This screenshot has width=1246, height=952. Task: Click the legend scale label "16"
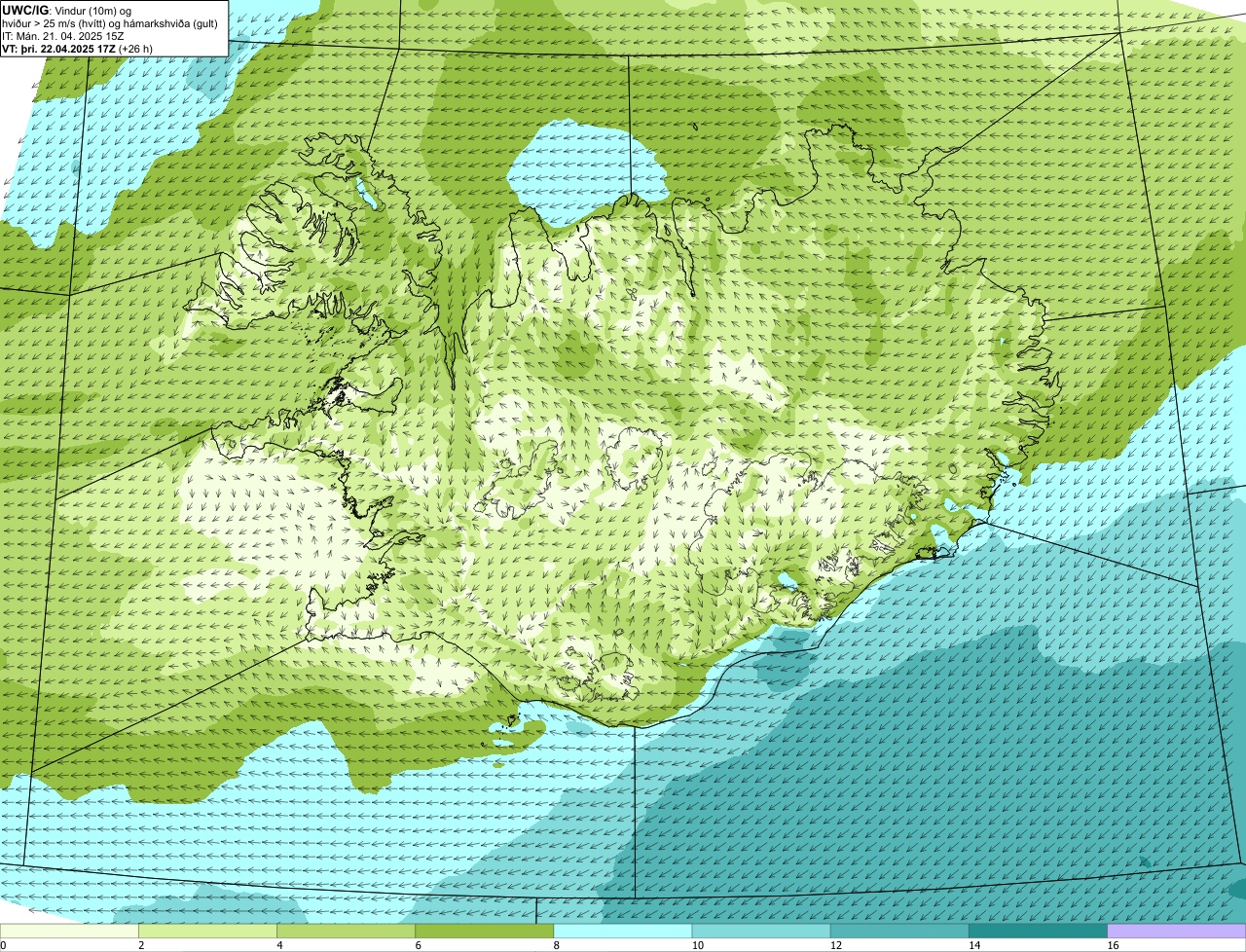click(1113, 945)
